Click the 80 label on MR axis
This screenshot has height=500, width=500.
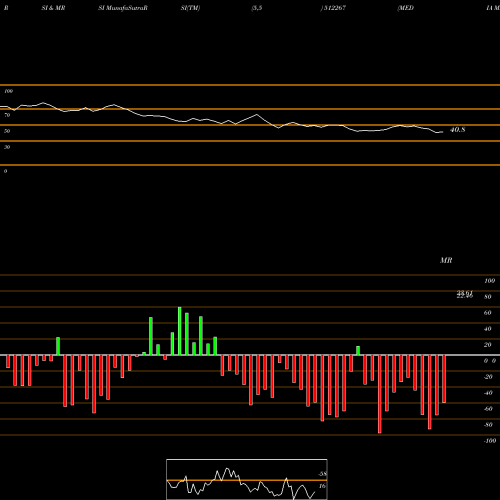click(488, 297)
